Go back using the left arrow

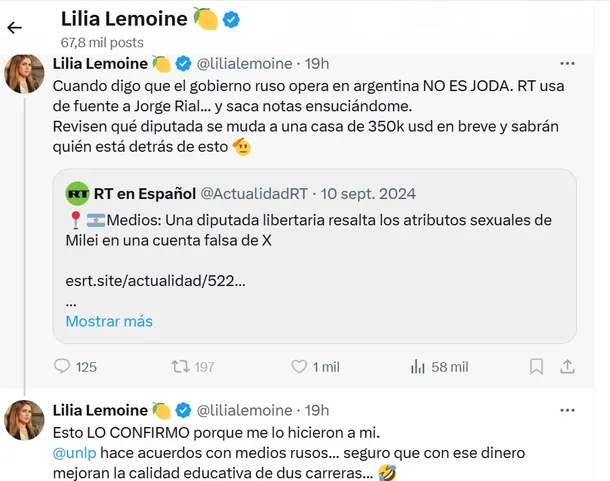click(15, 28)
